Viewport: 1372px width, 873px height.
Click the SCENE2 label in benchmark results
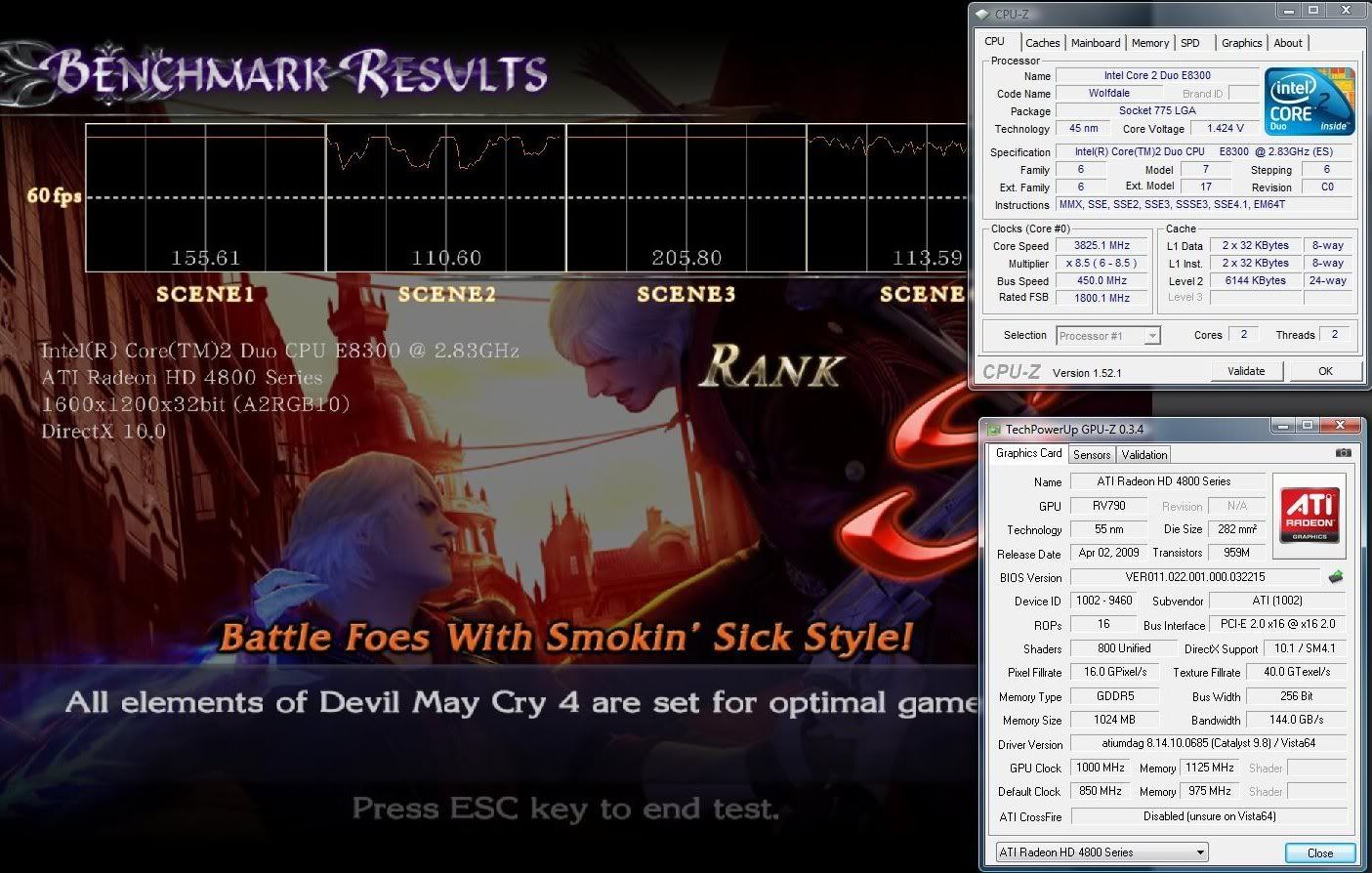[x=446, y=294]
